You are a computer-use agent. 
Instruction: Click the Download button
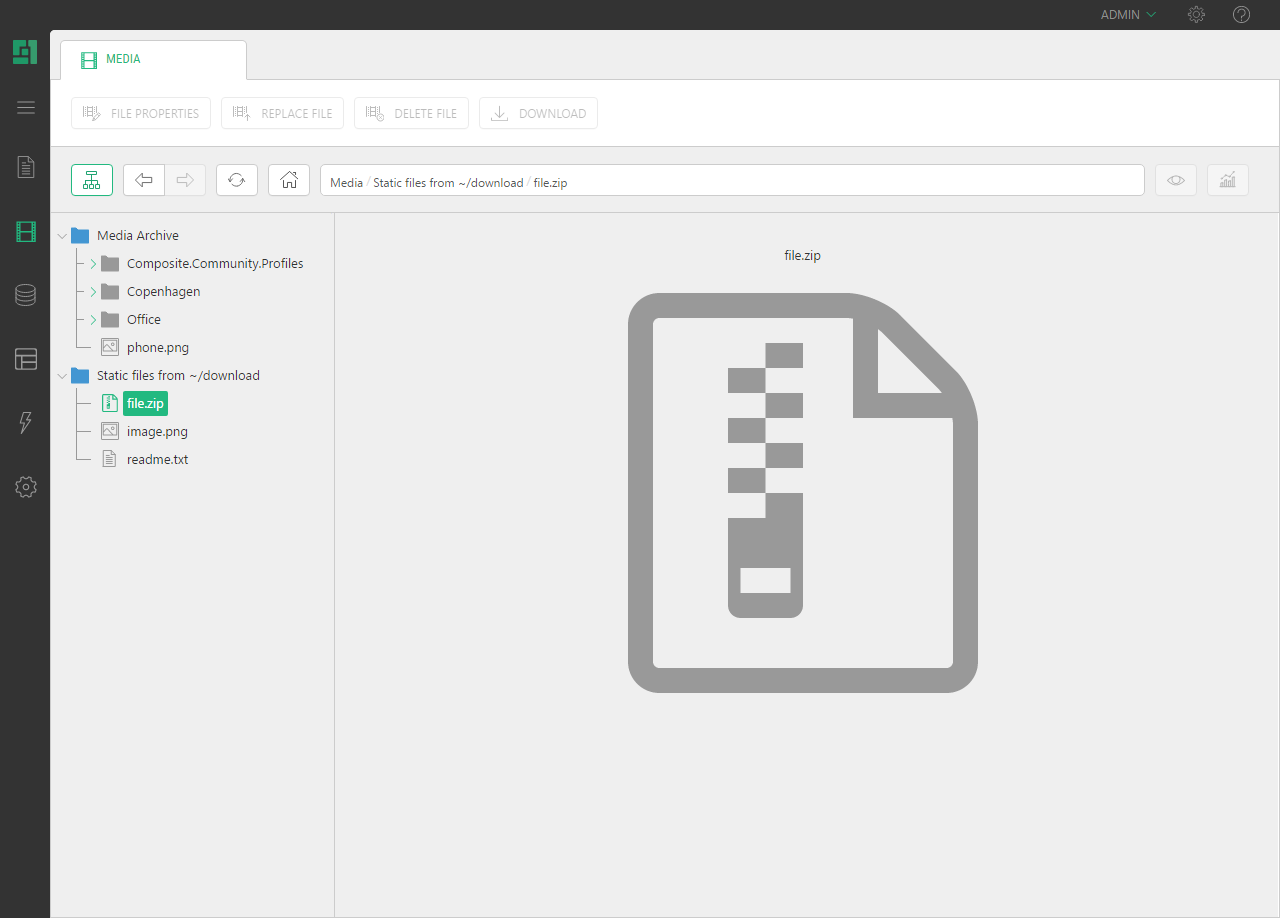(538, 114)
